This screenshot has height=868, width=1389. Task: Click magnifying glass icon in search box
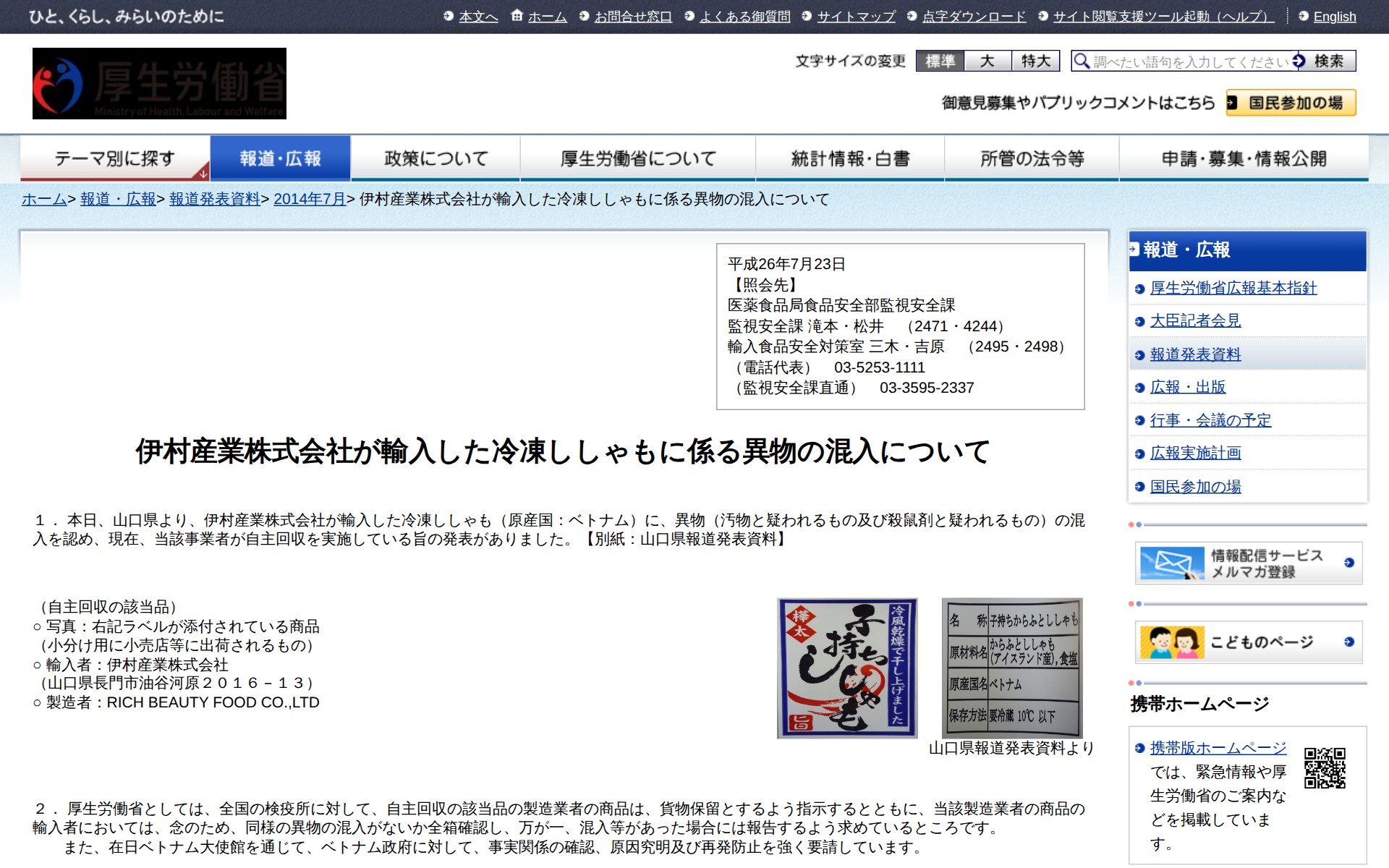click(x=1081, y=61)
